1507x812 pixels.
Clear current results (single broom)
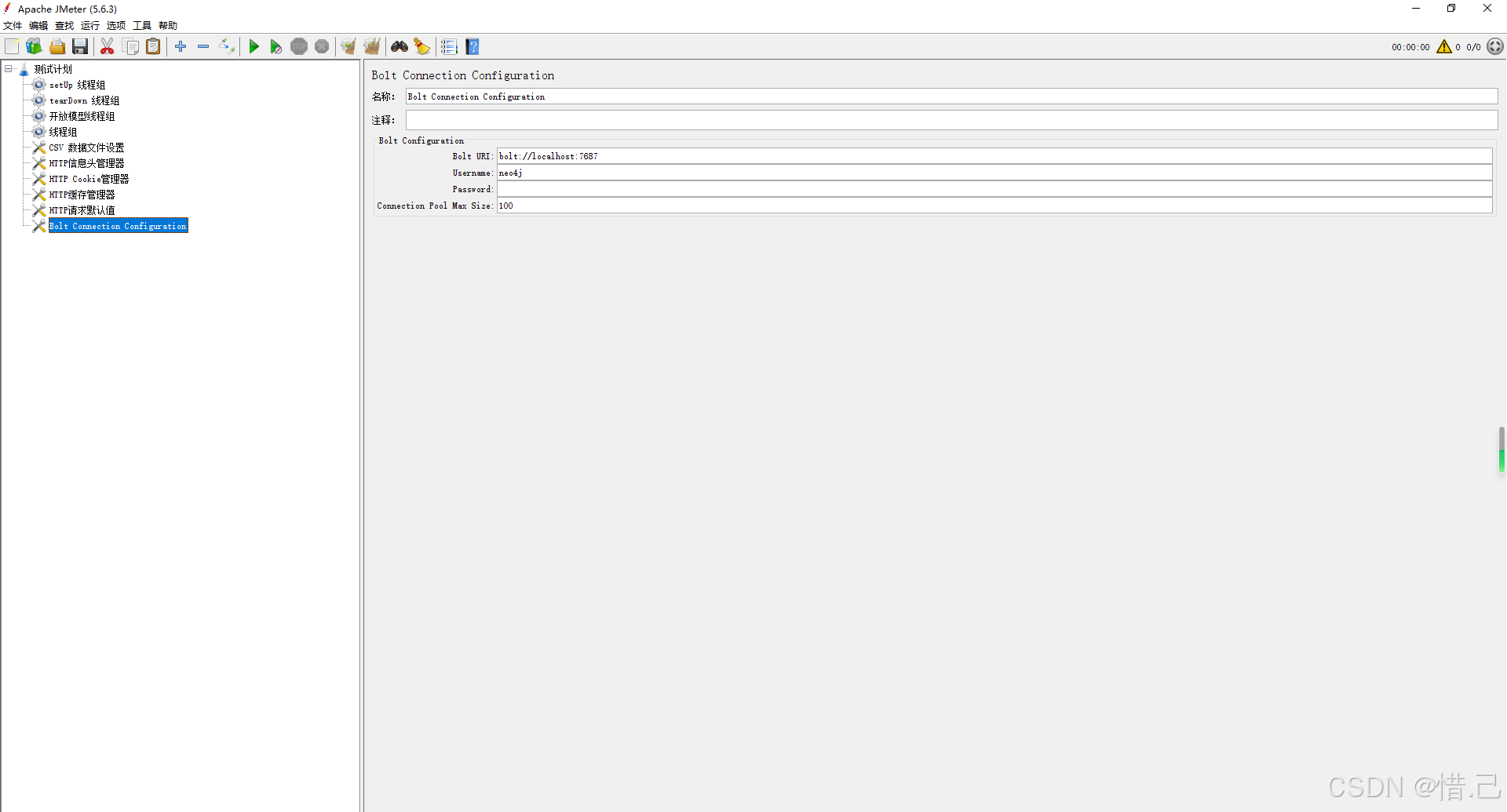pos(348,47)
